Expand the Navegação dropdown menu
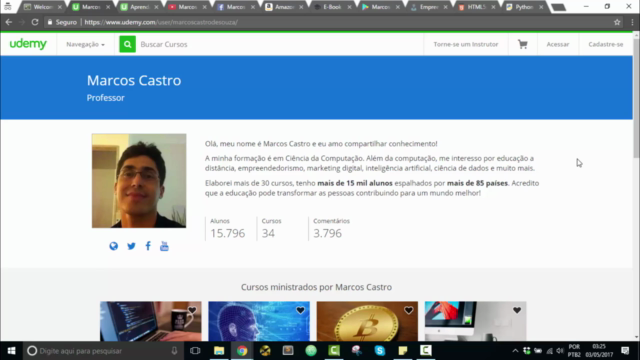Screen dimensions: 640x360 (x=85, y=44)
